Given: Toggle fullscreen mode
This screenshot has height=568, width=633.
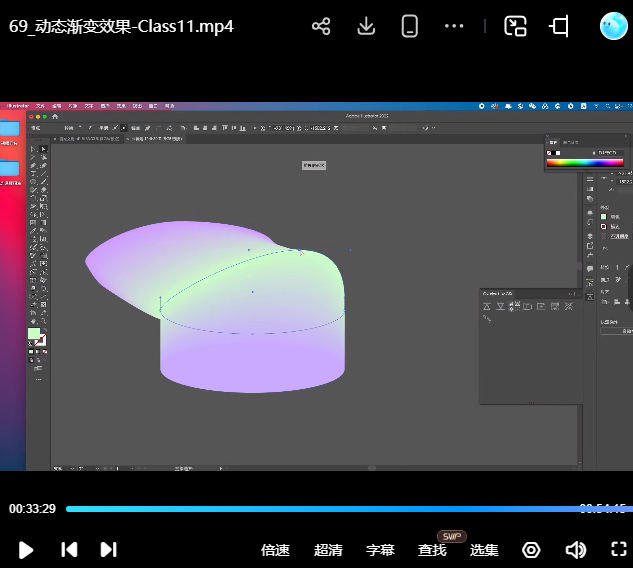Looking at the screenshot, I should 618,549.
